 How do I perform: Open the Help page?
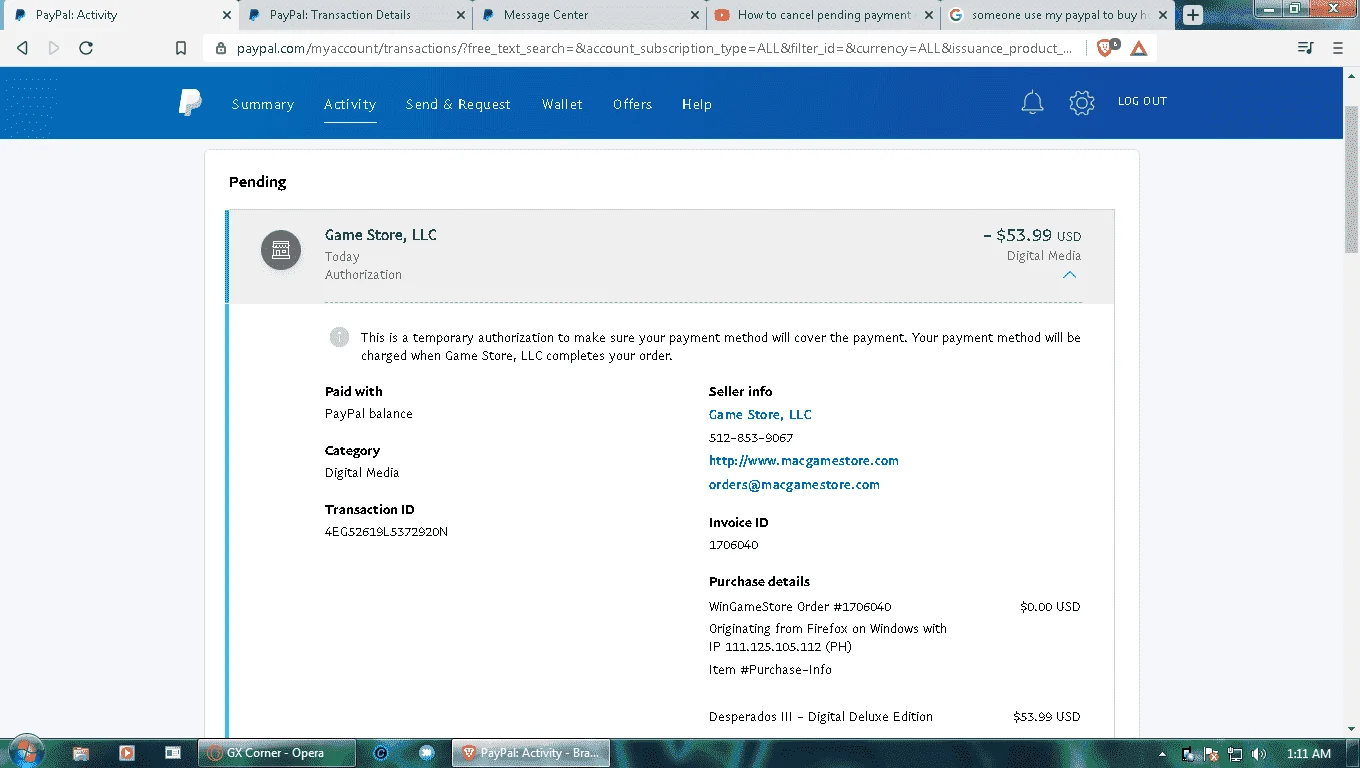[x=697, y=104]
